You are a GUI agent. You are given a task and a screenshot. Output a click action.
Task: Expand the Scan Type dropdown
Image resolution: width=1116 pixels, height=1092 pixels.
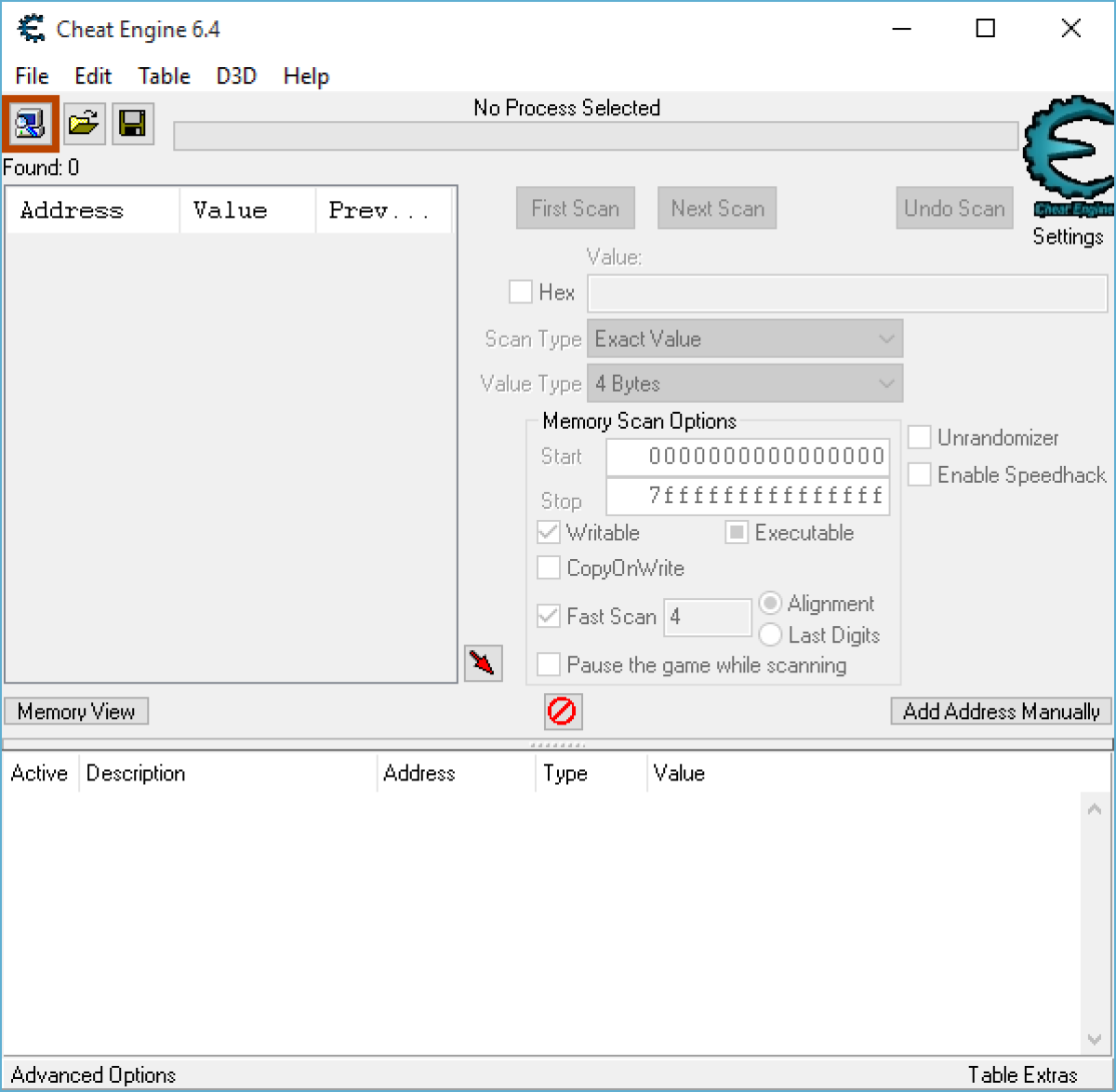coord(745,339)
